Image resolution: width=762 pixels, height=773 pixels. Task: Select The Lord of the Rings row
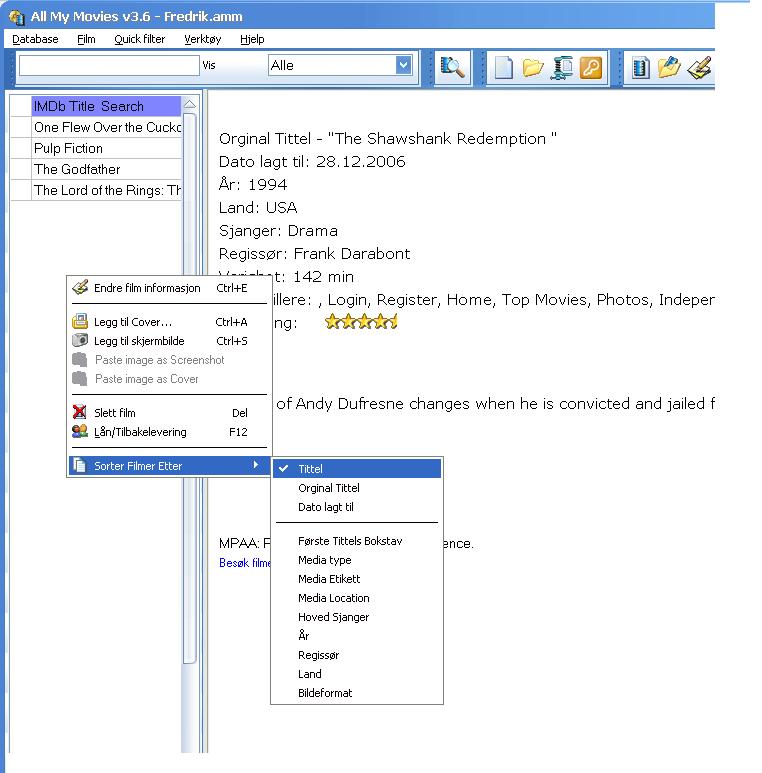point(106,190)
